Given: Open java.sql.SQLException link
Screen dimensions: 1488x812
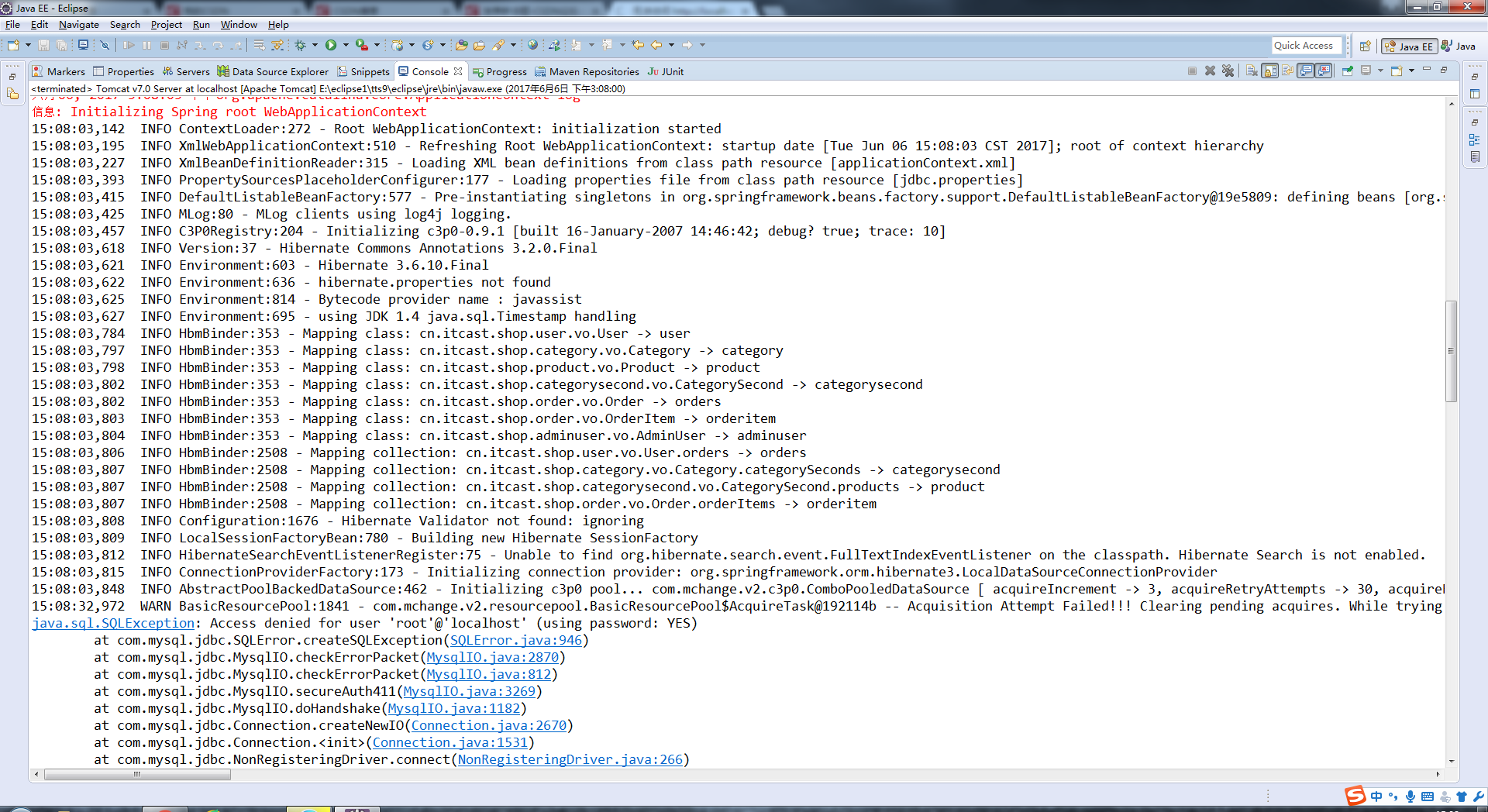Looking at the screenshot, I should pos(113,623).
